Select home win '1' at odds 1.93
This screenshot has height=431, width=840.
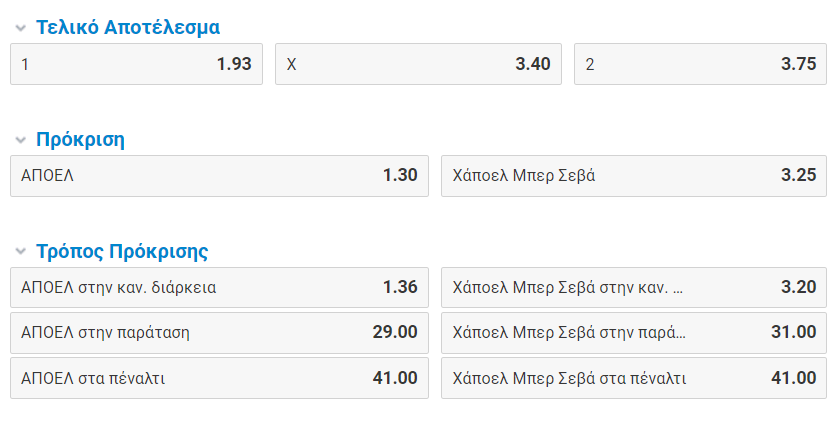[136, 64]
